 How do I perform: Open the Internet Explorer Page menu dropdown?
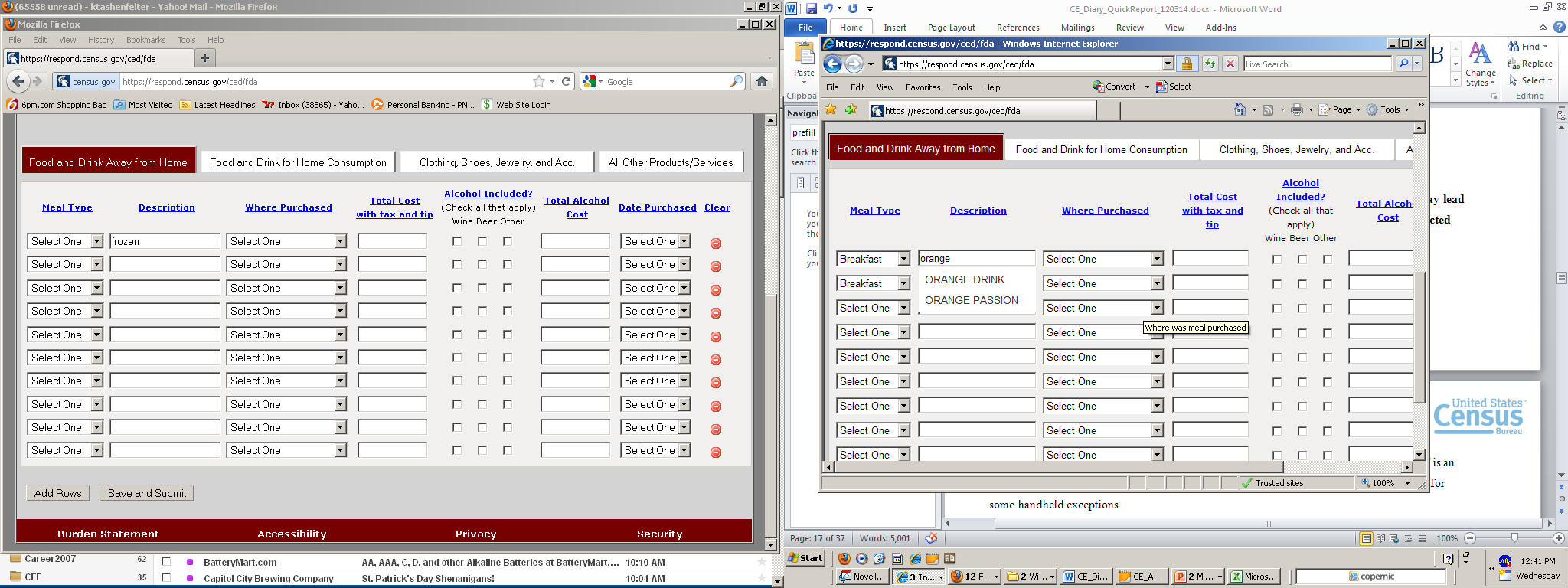tap(1347, 110)
